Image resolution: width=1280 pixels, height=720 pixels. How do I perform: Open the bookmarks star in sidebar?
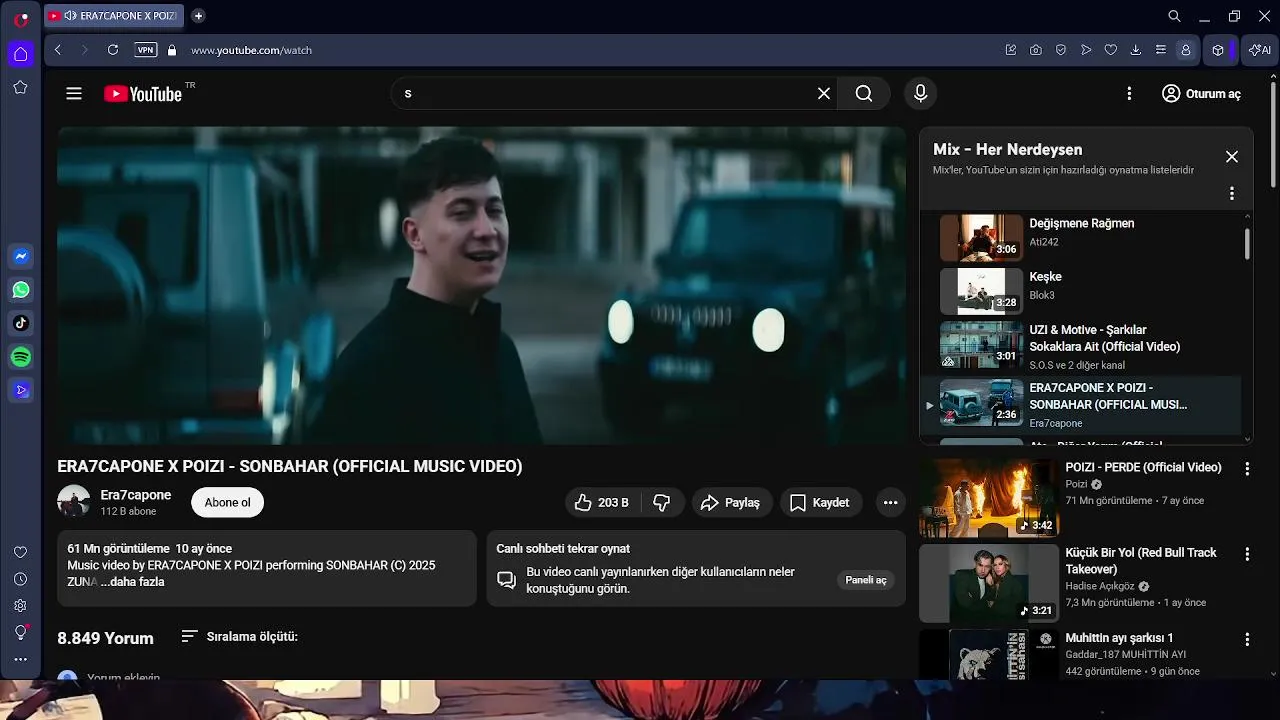point(20,88)
